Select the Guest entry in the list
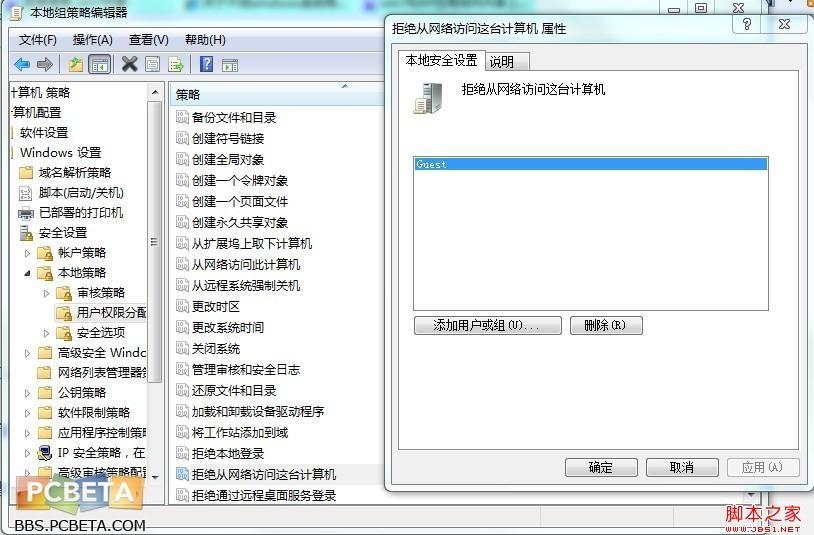This screenshot has height=535, width=814. click(x=591, y=164)
